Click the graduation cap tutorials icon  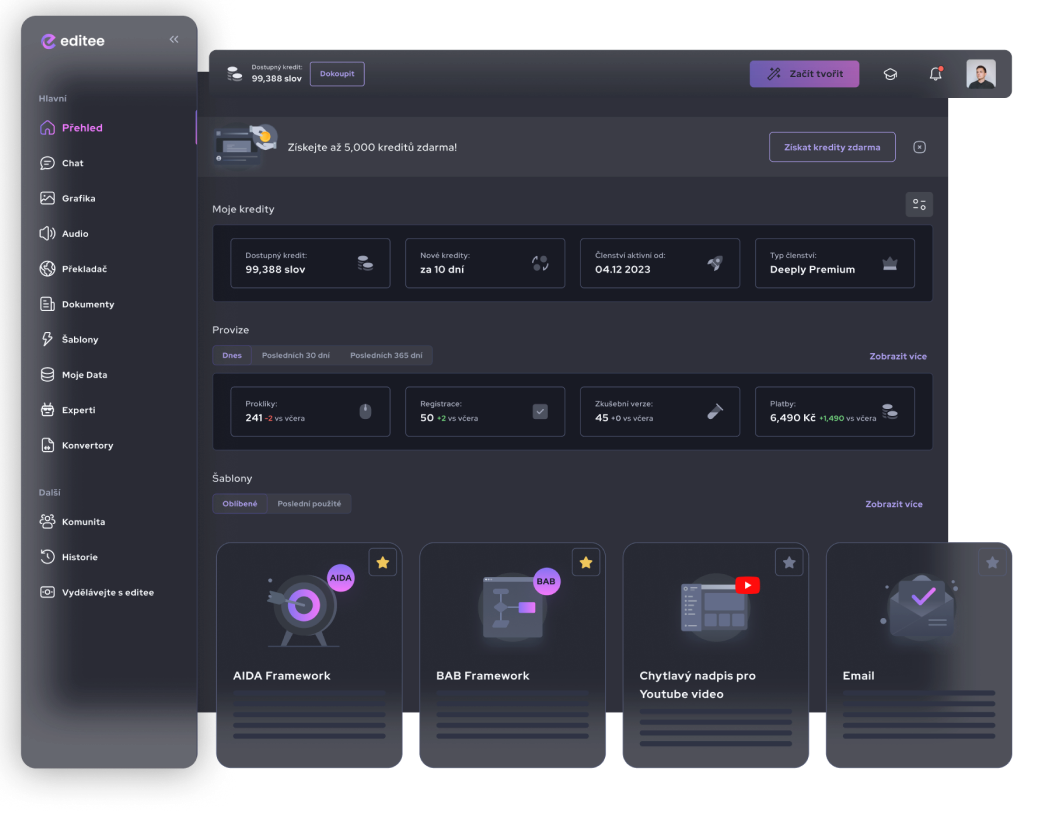click(x=890, y=74)
